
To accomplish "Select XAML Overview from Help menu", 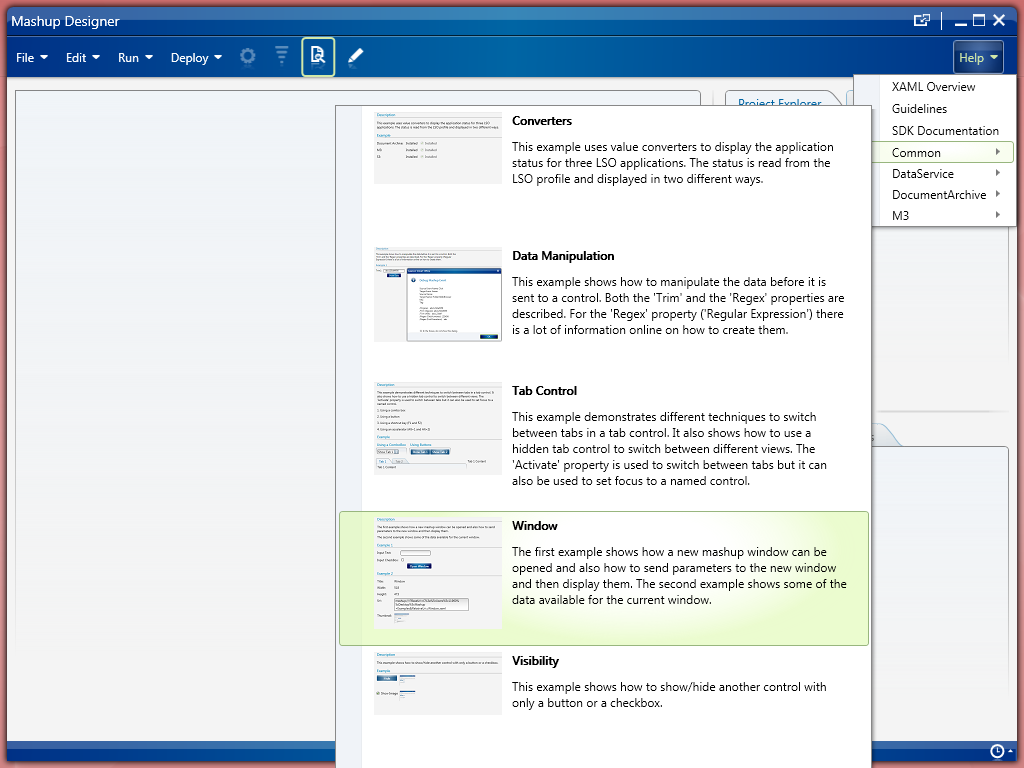I will coord(933,87).
